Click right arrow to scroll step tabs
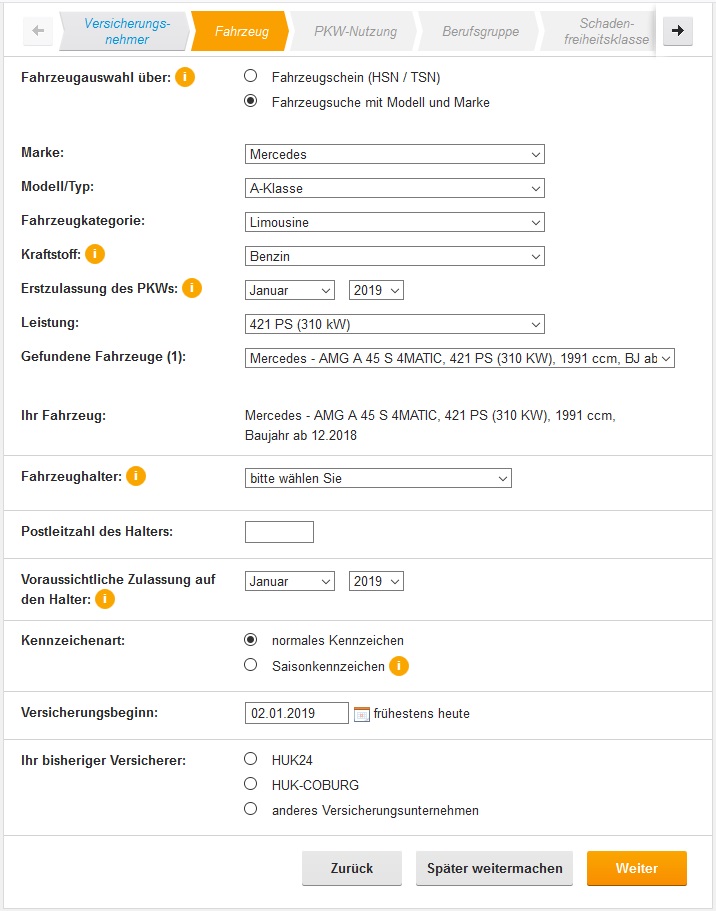Screen dimensions: 716x911 (x=678, y=31)
